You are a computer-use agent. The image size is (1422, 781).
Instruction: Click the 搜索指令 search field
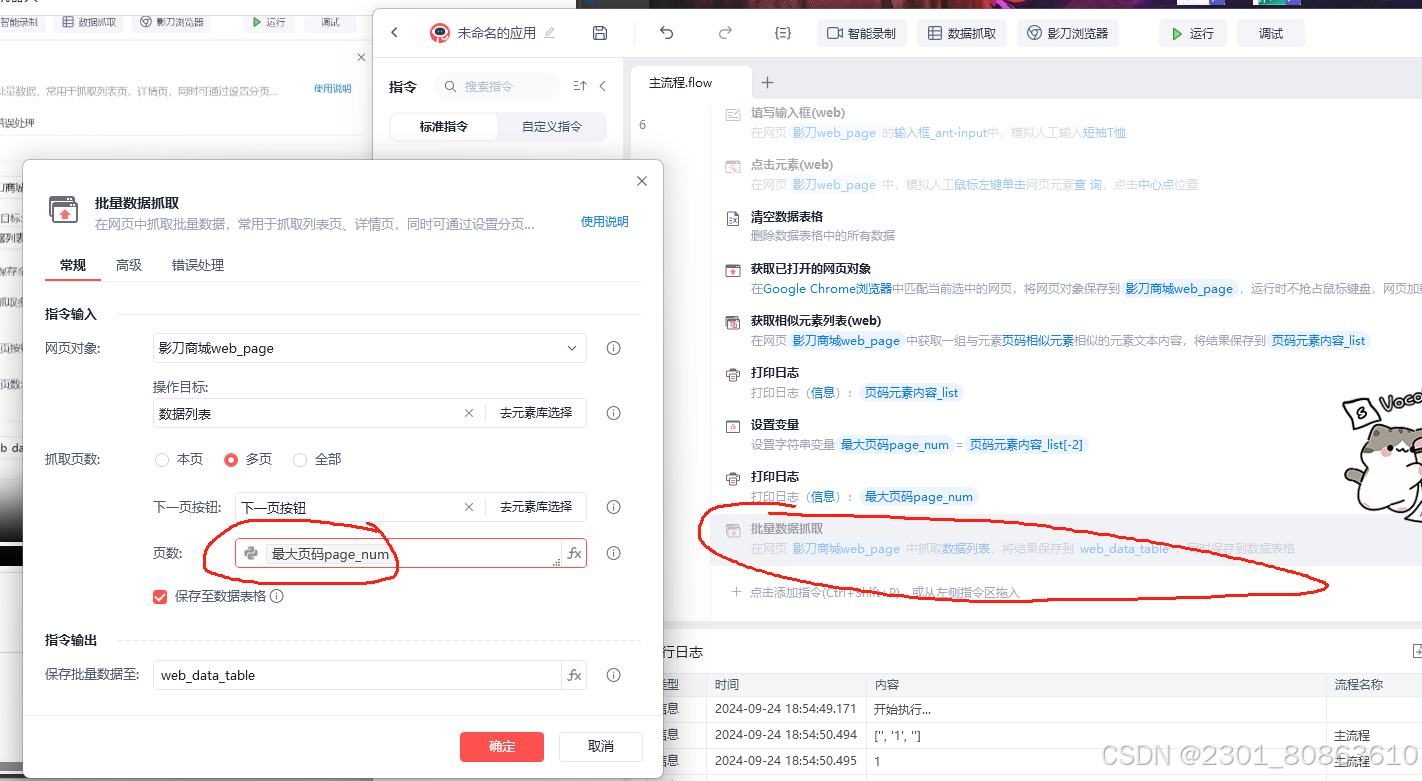pos(496,86)
